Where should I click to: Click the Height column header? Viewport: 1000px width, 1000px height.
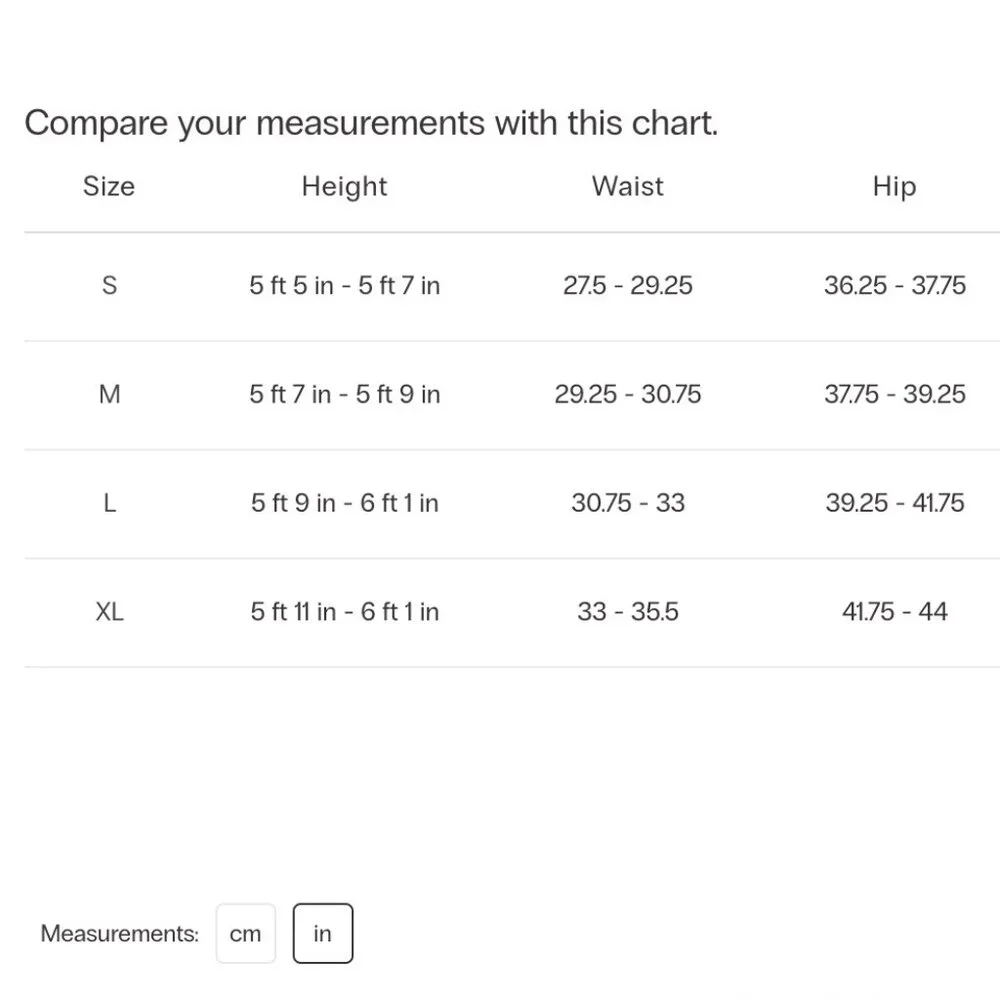[344, 186]
